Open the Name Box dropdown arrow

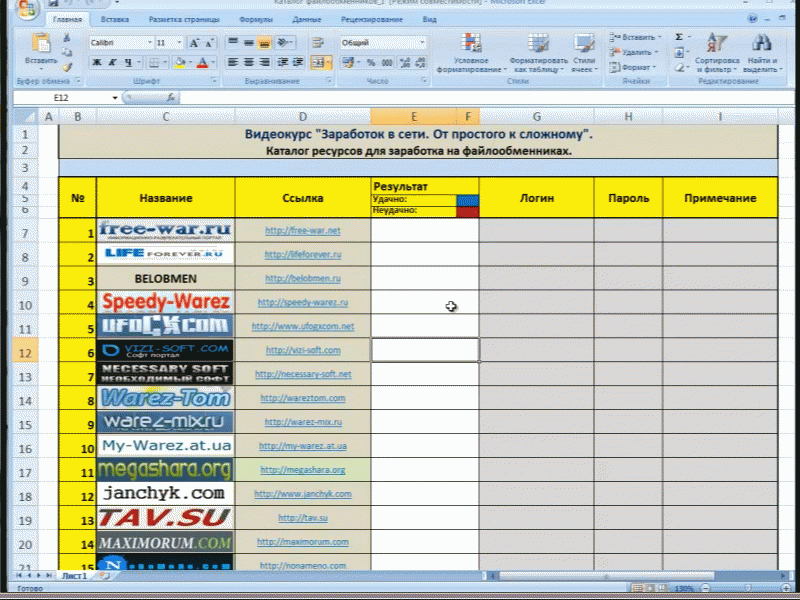coord(115,97)
